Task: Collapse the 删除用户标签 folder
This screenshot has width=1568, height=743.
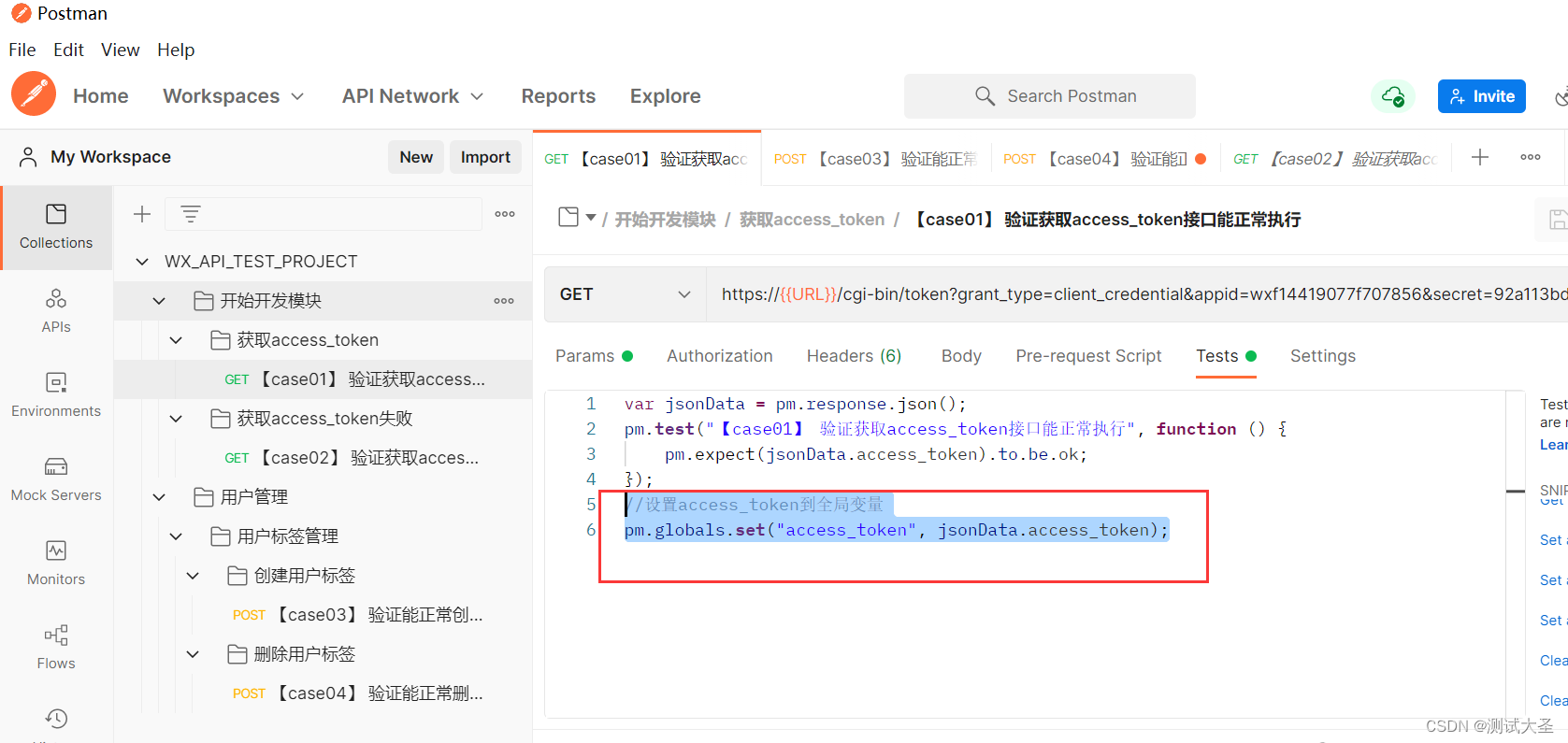Action: (x=193, y=654)
